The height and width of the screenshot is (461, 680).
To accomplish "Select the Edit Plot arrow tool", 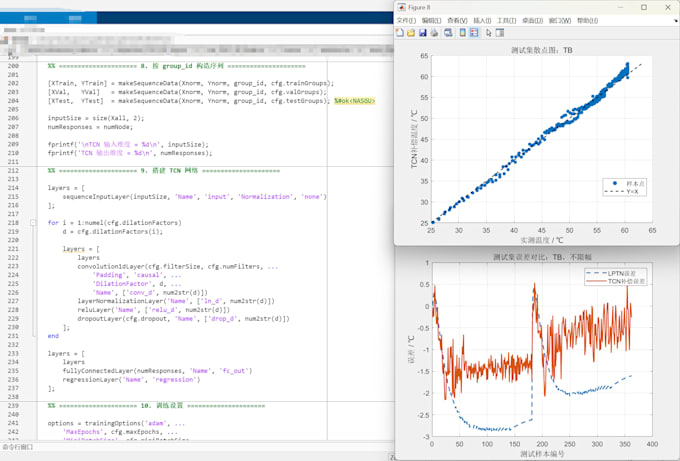I will [488, 33].
